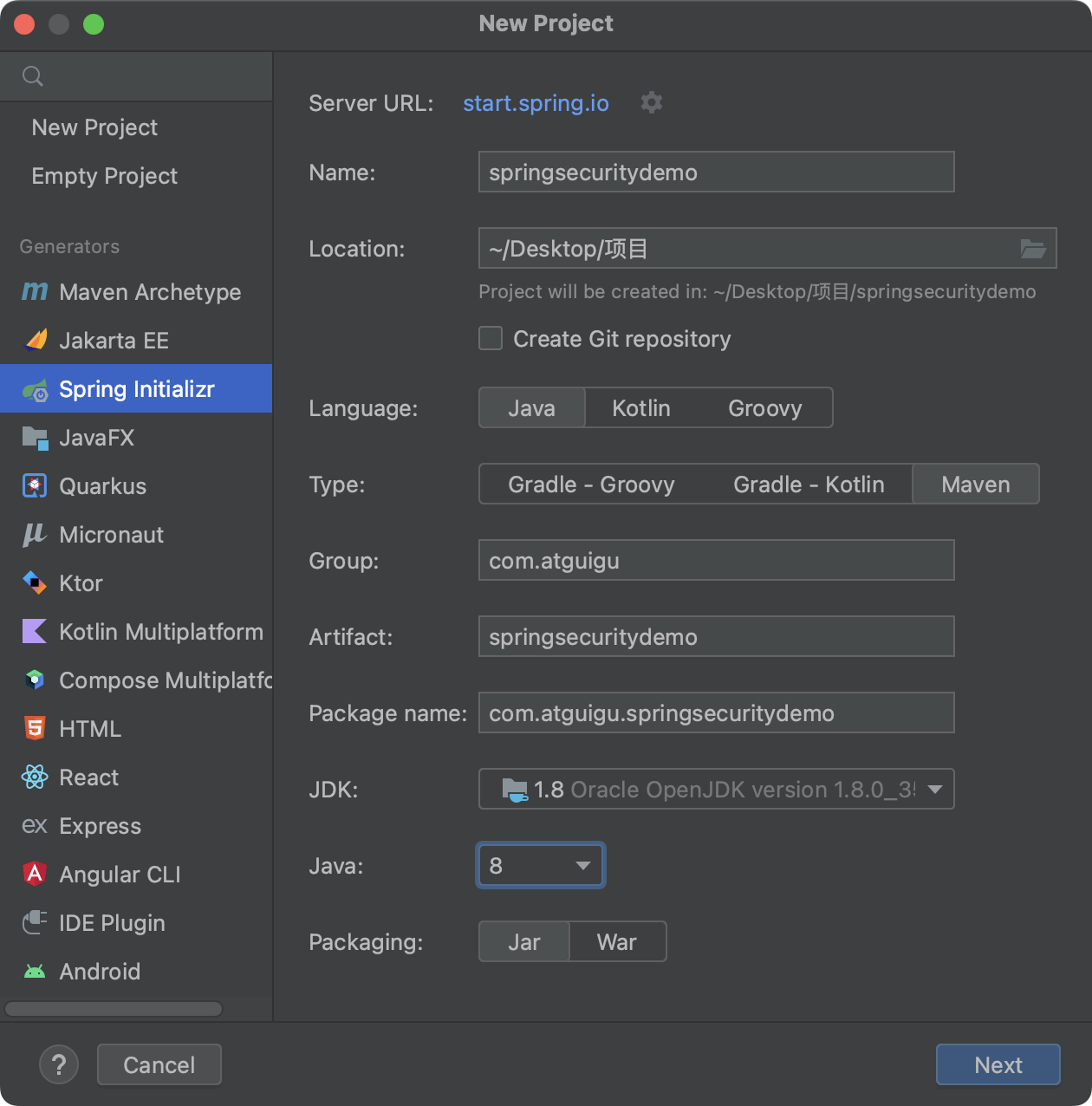This screenshot has height=1106, width=1092.
Task: Switch language to Kotlin
Action: pos(640,408)
